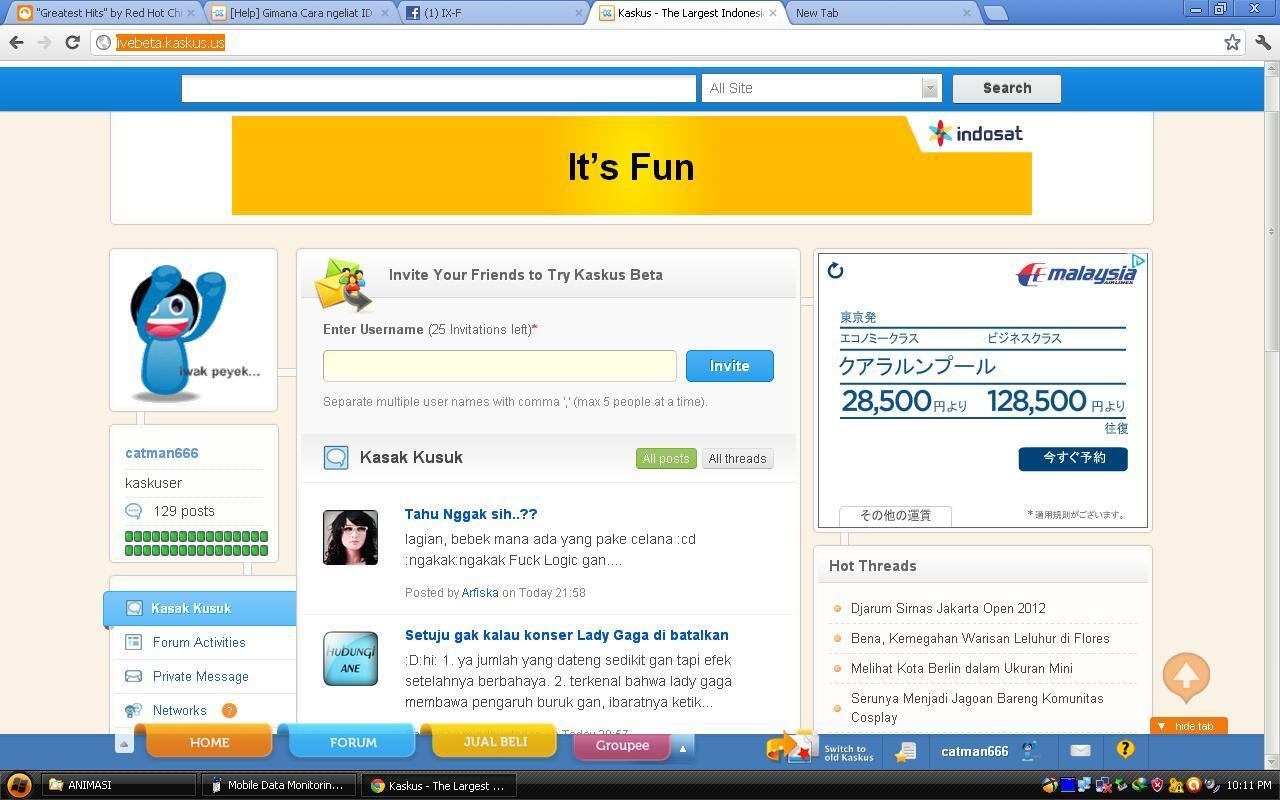Click the browser back arrow
This screenshot has height=800, width=1280.
pos(16,42)
